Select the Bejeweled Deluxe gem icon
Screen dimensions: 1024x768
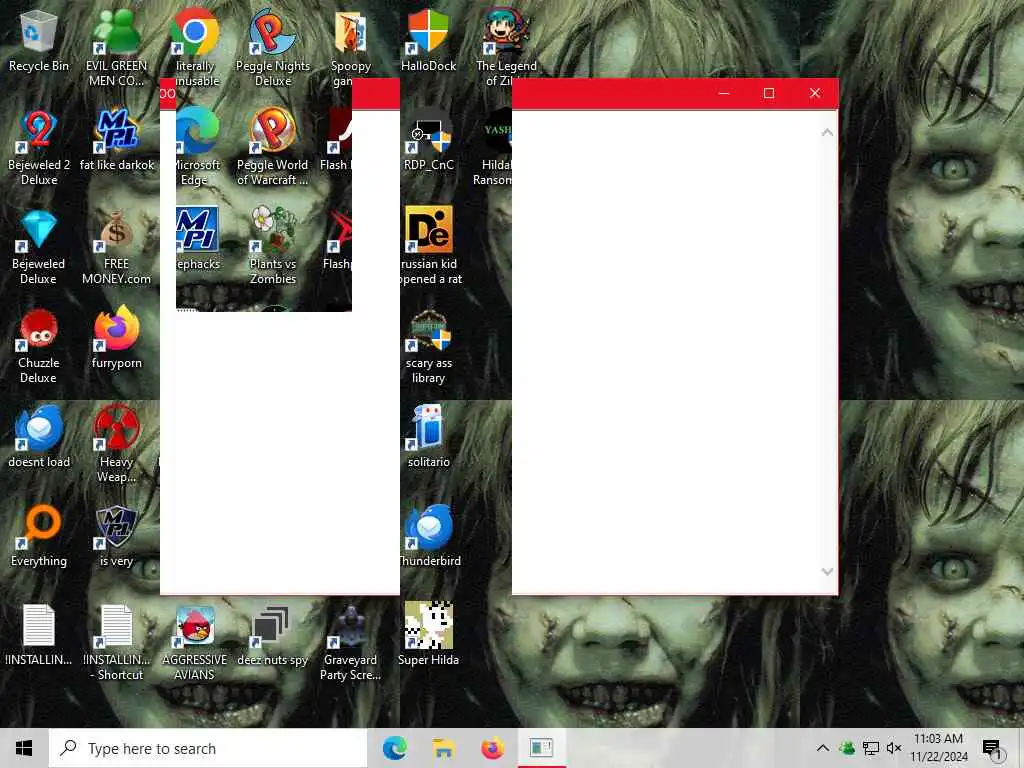(39, 248)
